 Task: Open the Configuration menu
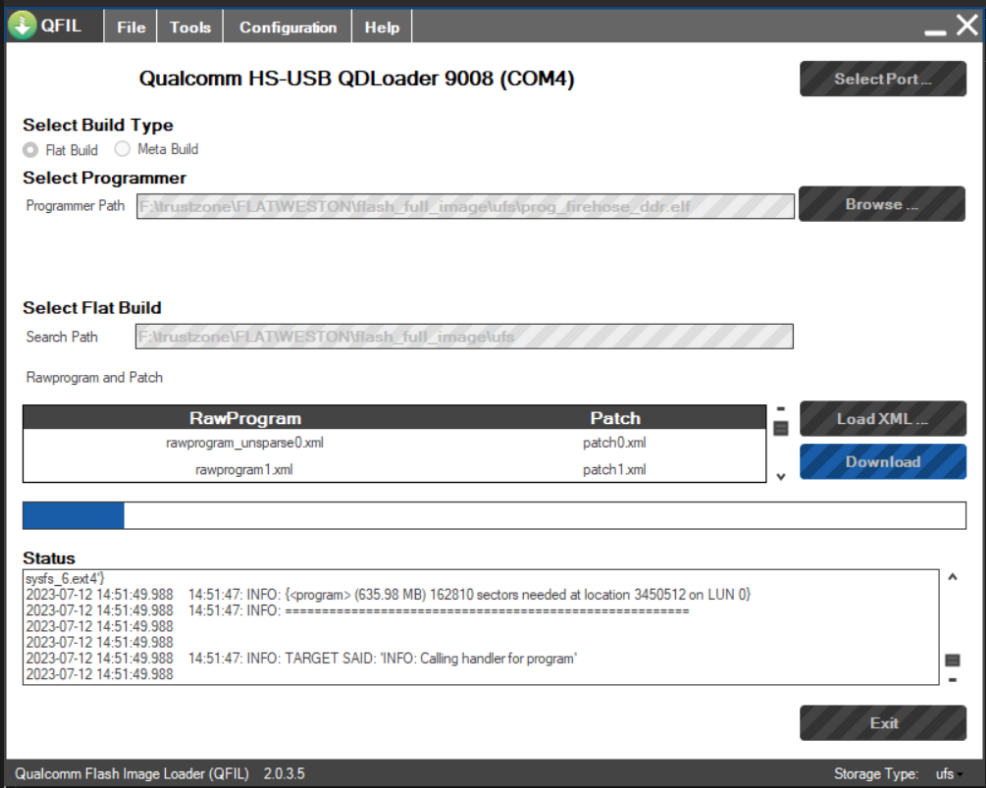point(288,28)
